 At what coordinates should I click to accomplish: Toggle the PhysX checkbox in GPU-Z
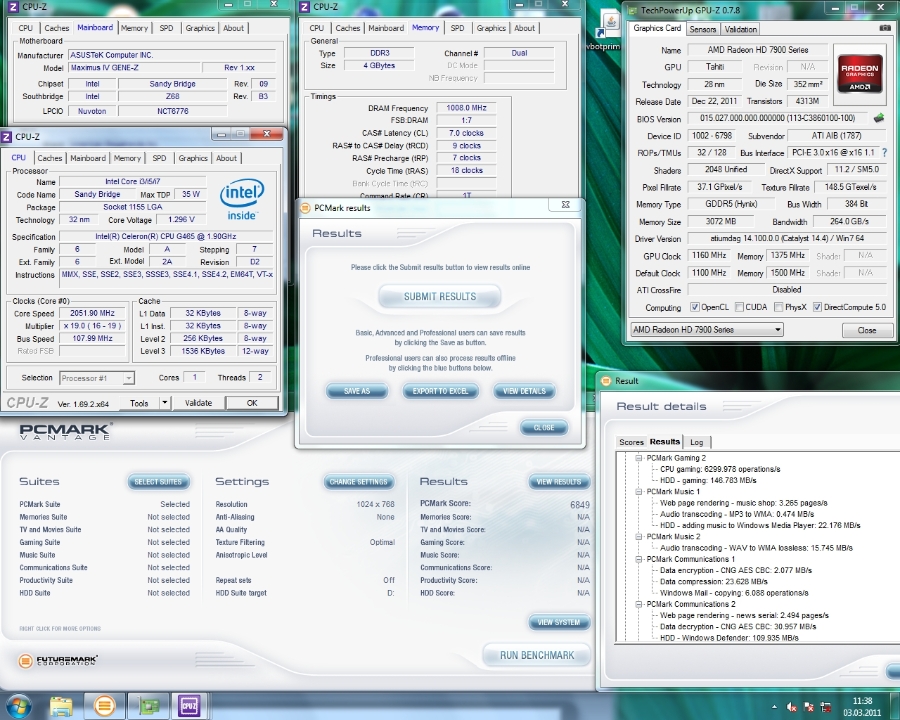pyautogui.click(x=778, y=307)
